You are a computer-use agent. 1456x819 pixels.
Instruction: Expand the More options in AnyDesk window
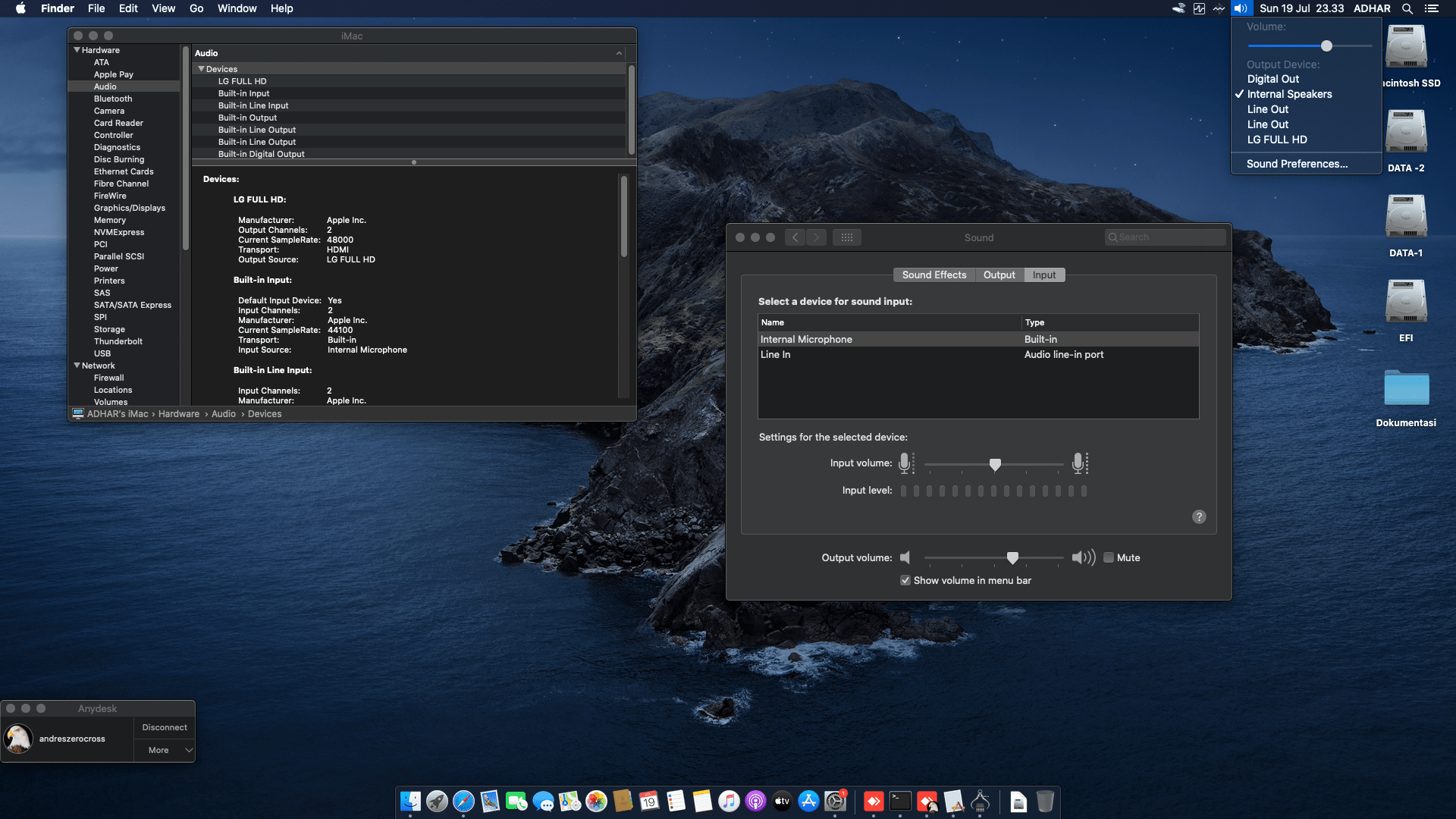coord(164,749)
